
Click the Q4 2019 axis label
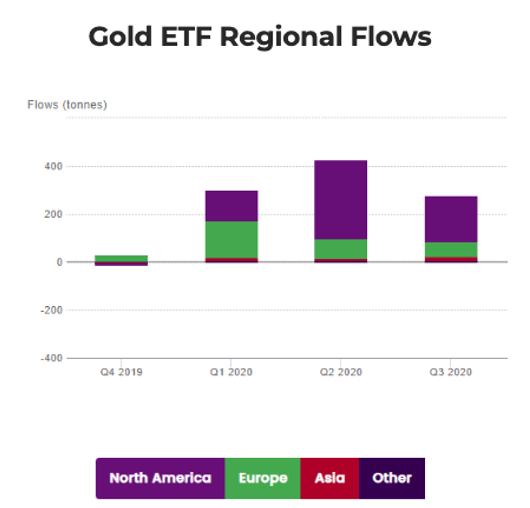pyautogui.click(x=121, y=372)
